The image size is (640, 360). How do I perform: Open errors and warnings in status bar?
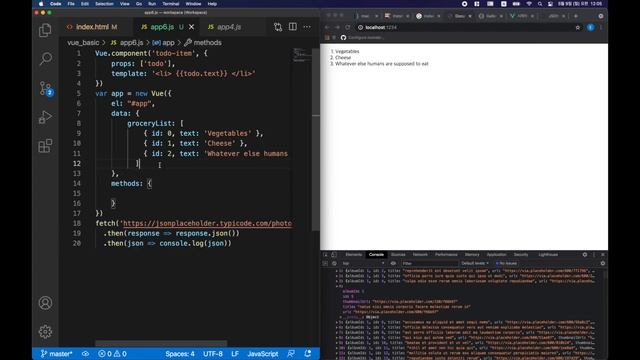[x=112, y=354]
